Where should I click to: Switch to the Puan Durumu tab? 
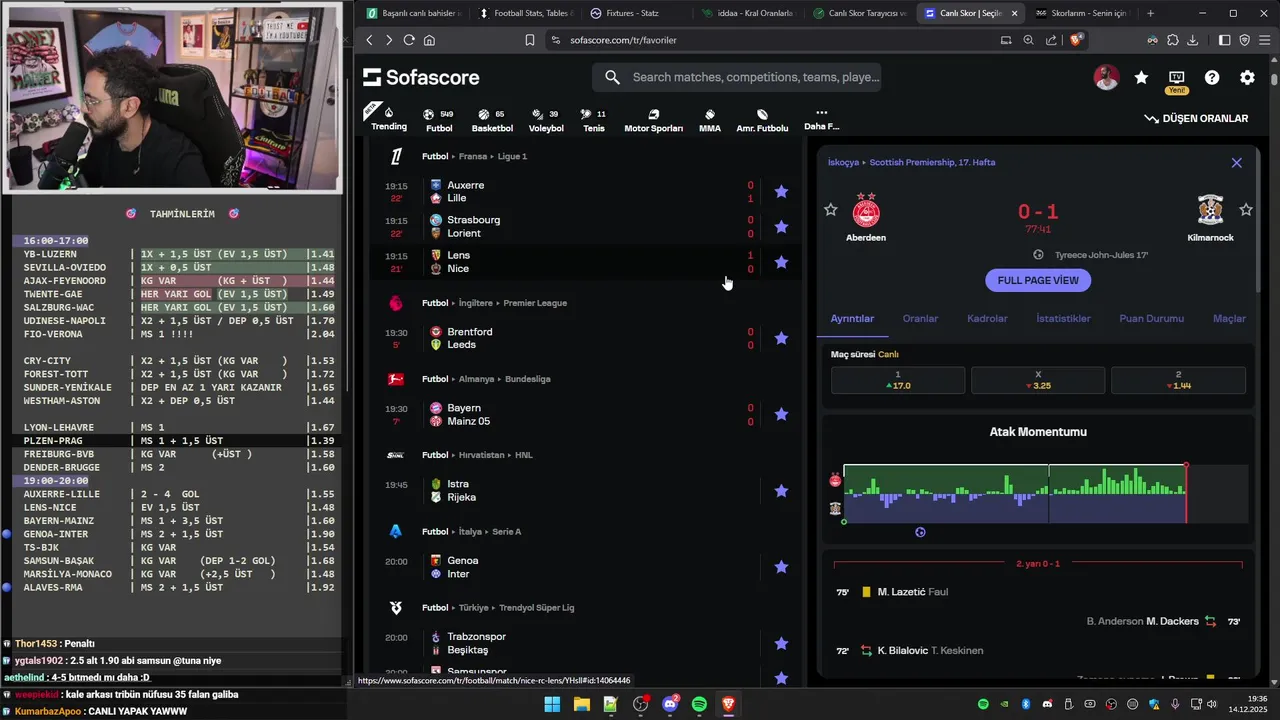1151,318
